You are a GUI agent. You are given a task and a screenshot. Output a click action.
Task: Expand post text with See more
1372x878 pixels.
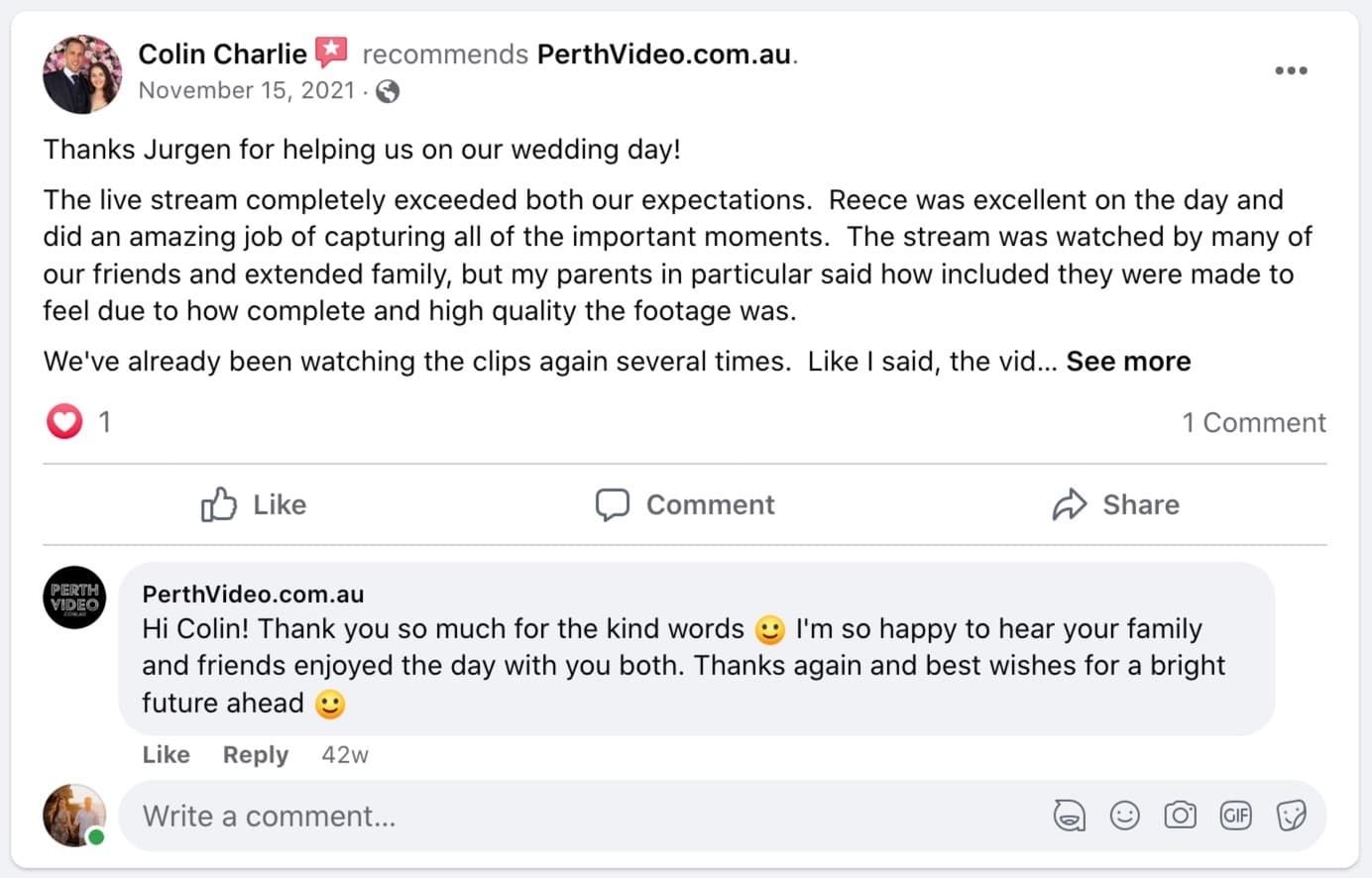[1128, 361]
